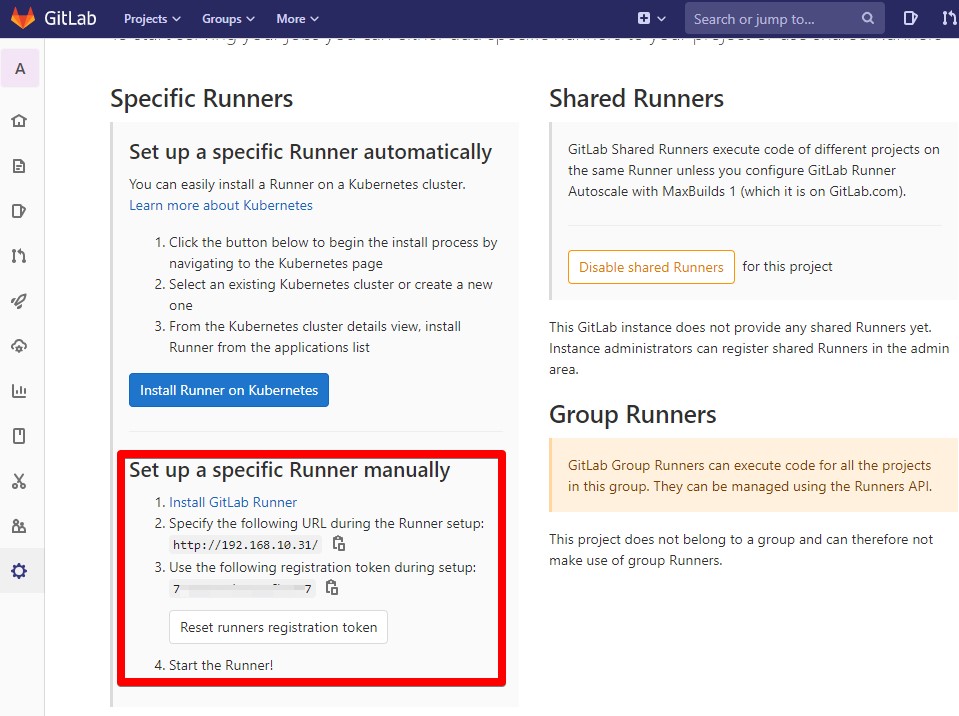Open Issues icon in left sidebar
Viewport: 959px width, 716px height.
pyautogui.click(x=19, y=211)
